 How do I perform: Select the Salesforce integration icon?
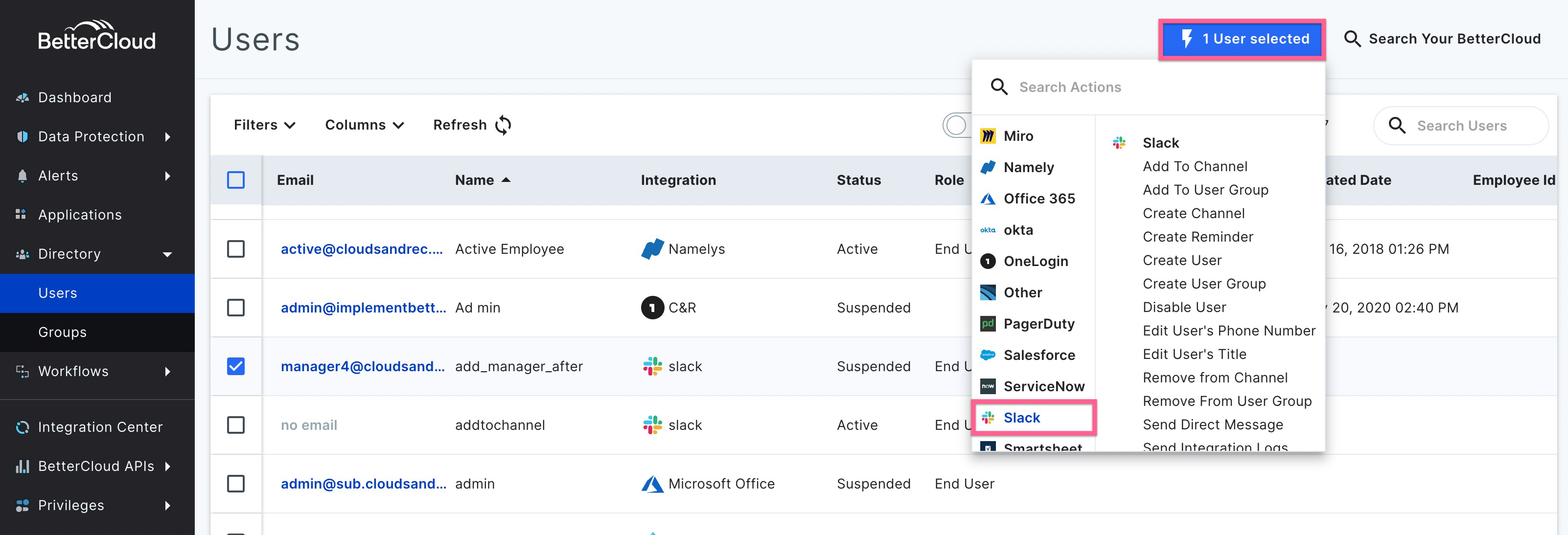987,355
